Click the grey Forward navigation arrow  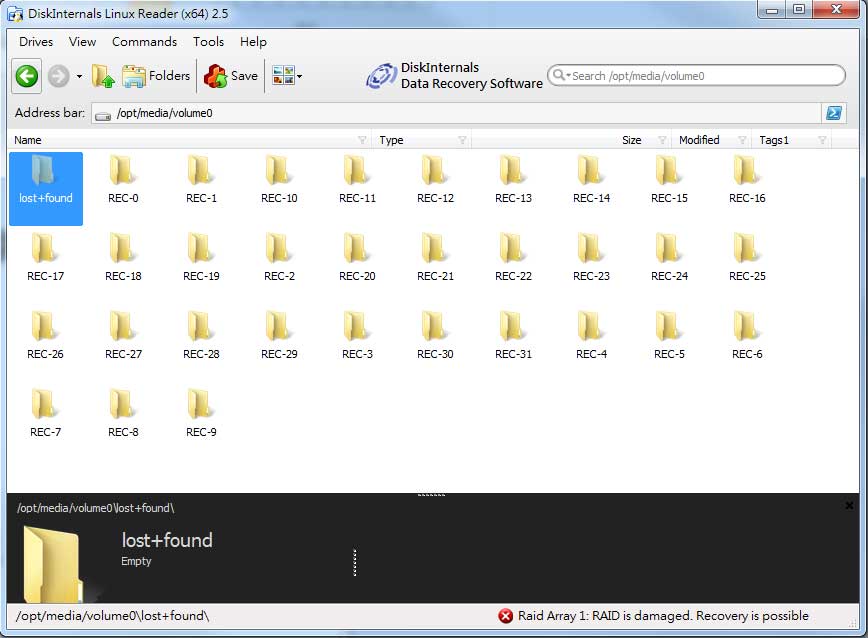coord(58,76)
